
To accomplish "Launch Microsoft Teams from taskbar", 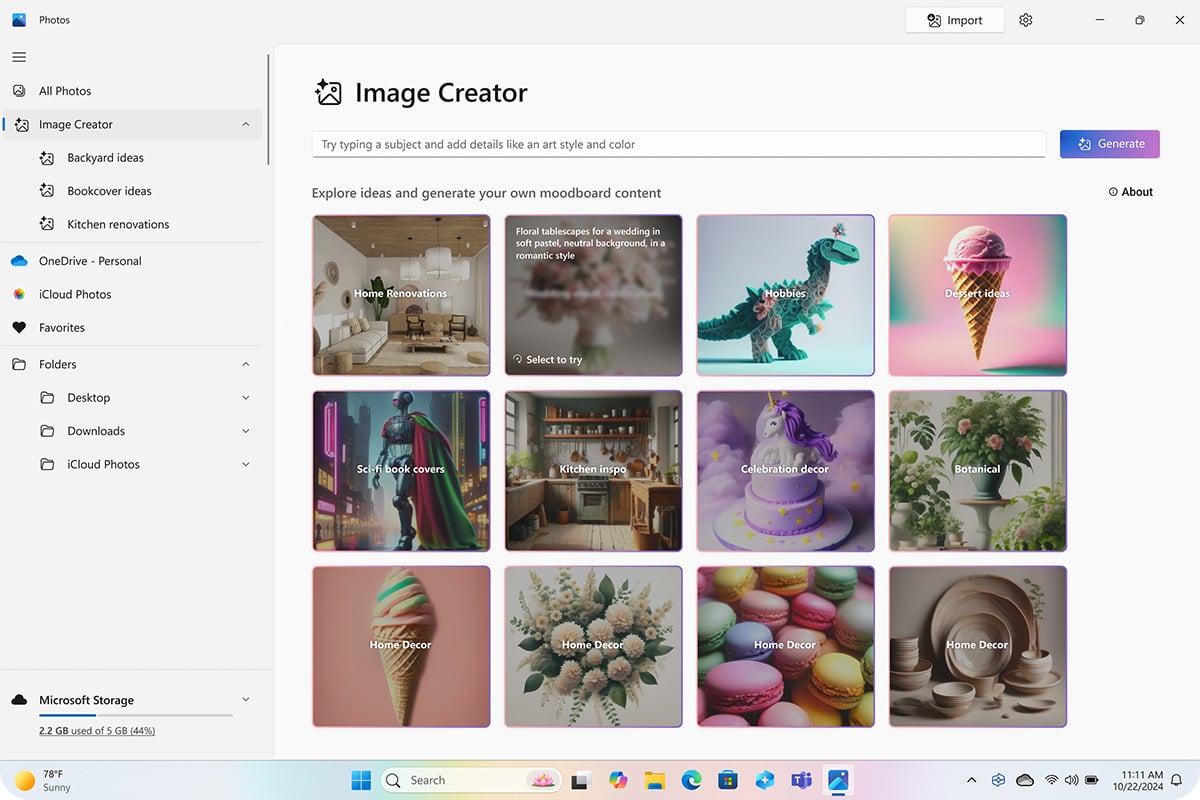I will coord(801,780).
